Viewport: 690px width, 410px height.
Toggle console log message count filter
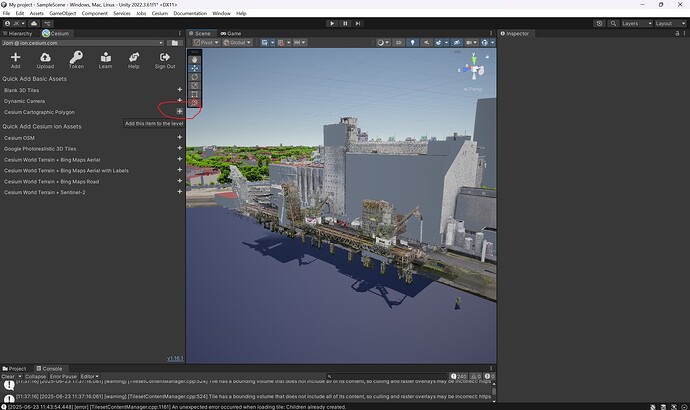(459, 377)
